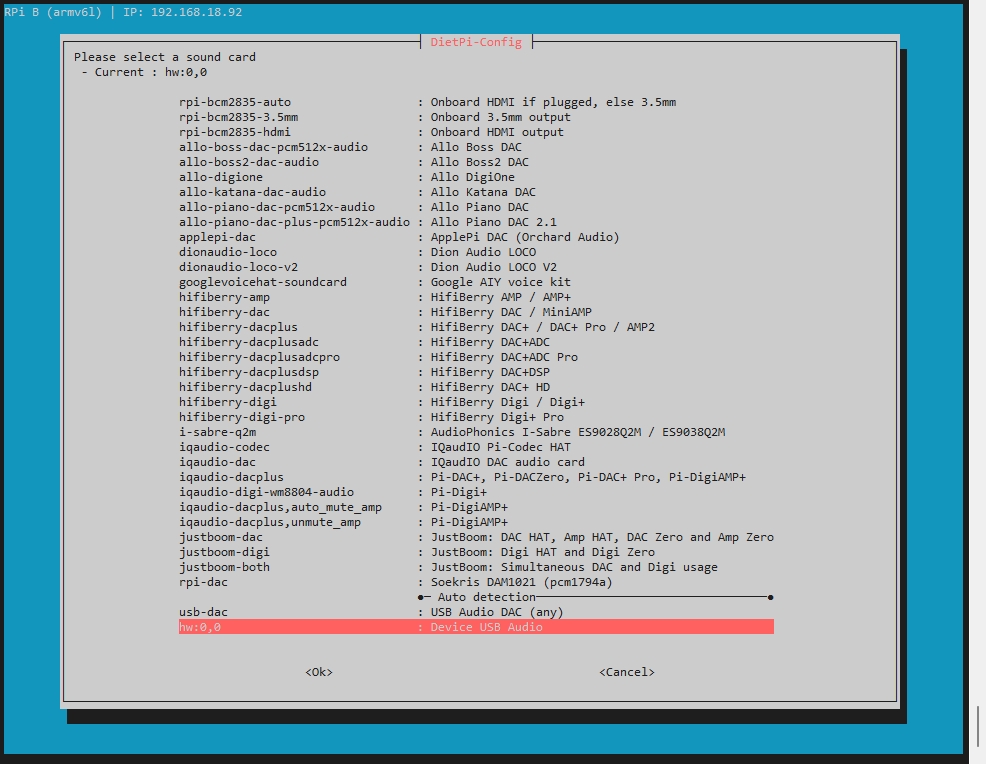Select dionaudio-loco-v2 entry
Screen dimensions: 986x764
click(476, 267)
